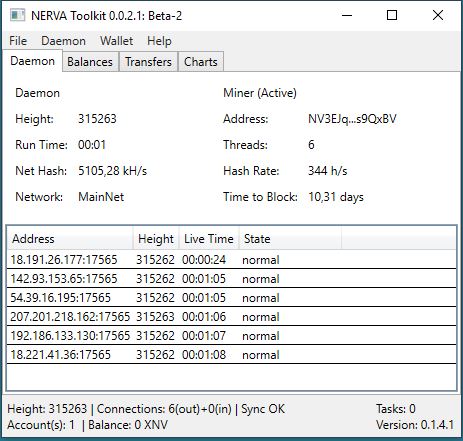This screenshot has width=463, height=441.
Task: Open the File menu
Action: tap(18, 41)
